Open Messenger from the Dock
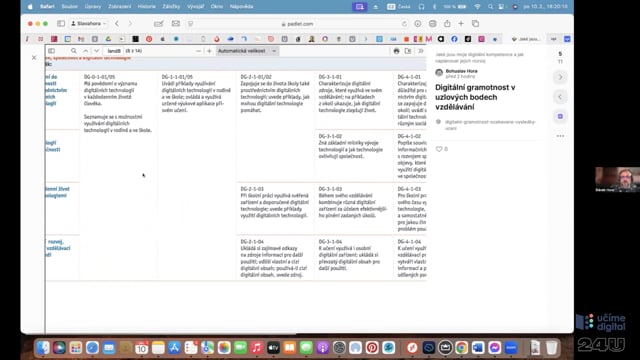Viewport: 640px width, 360px height. tap(495, 348)
